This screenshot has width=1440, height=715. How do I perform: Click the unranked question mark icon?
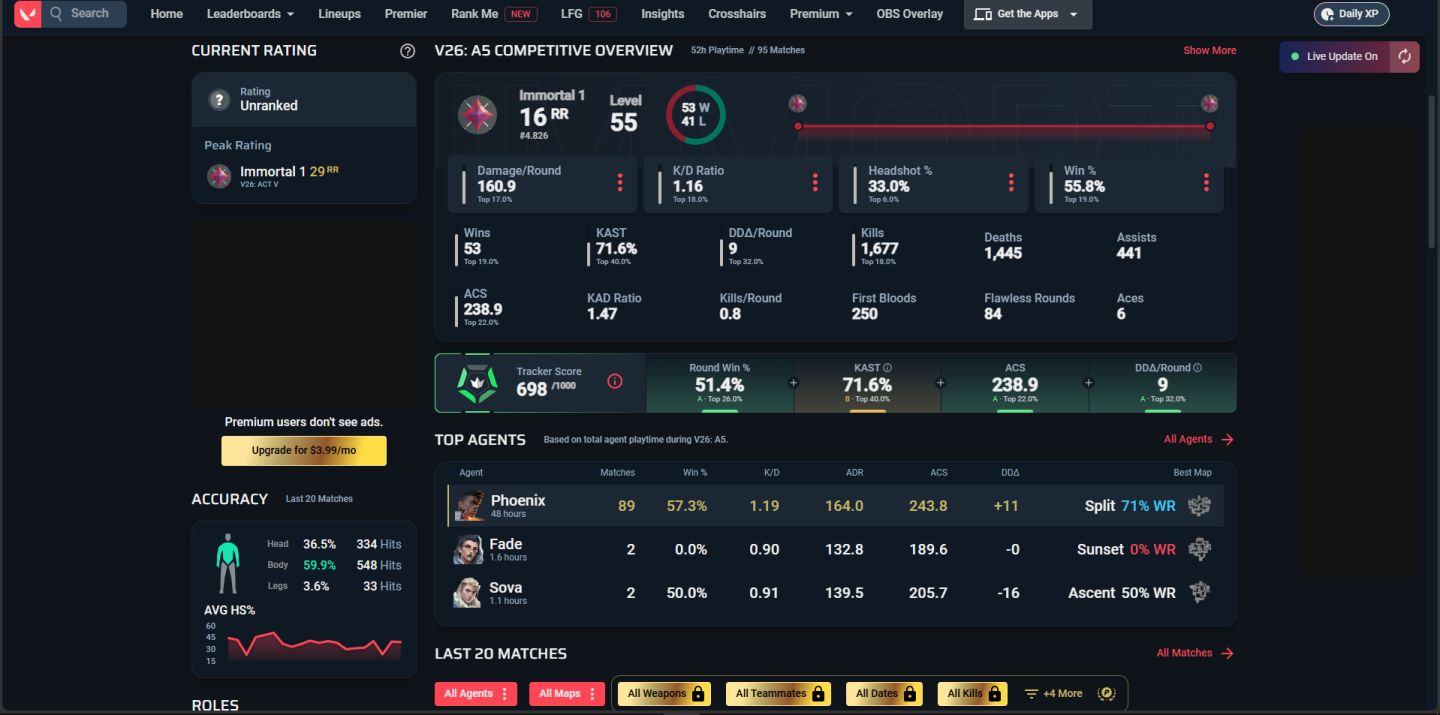coord(219,99)
